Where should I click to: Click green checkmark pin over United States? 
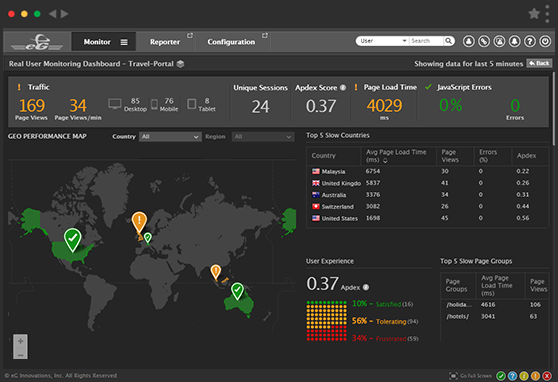coord(73,240)
